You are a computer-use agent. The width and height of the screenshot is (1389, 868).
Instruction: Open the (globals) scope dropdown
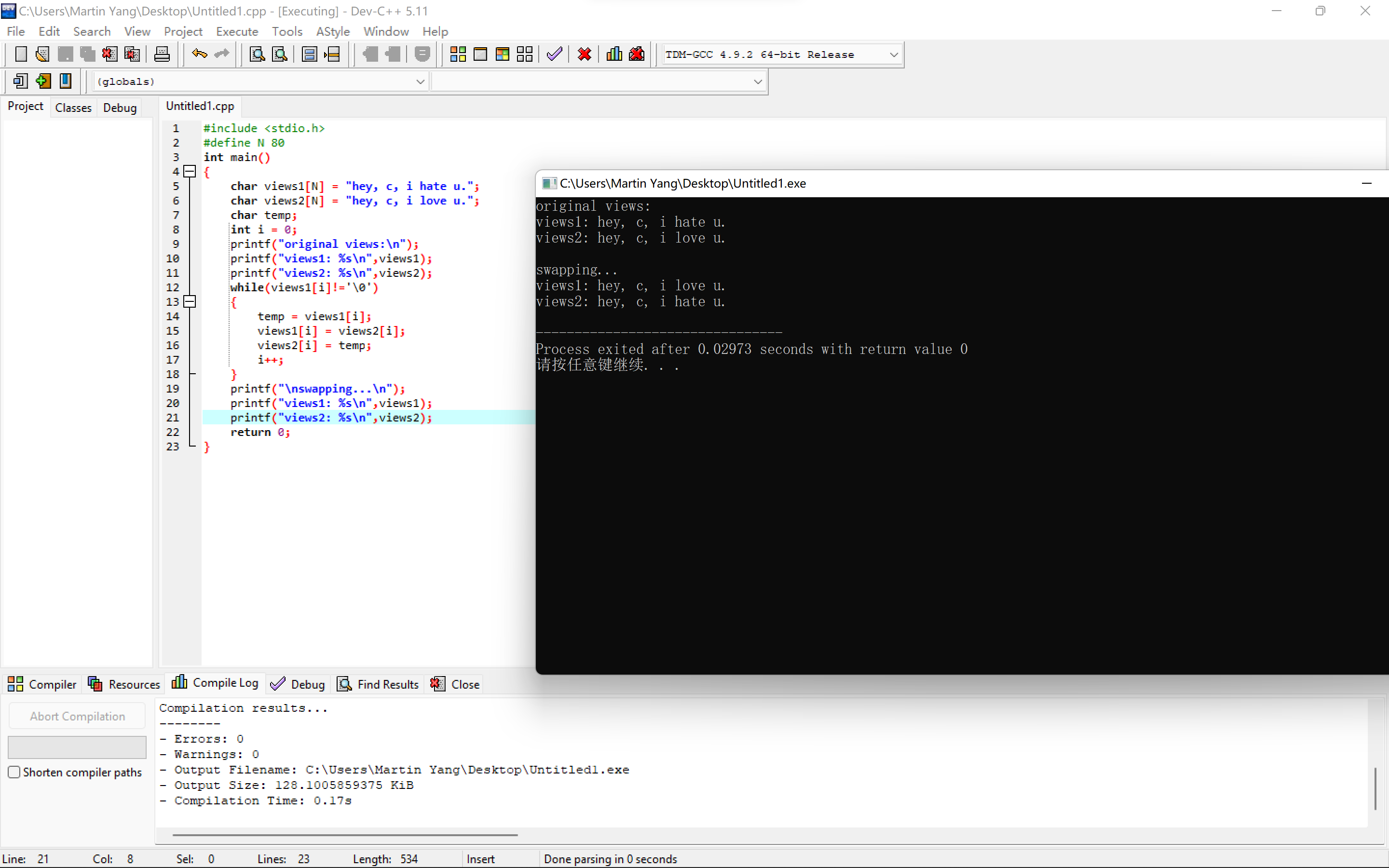click(420, 81)
